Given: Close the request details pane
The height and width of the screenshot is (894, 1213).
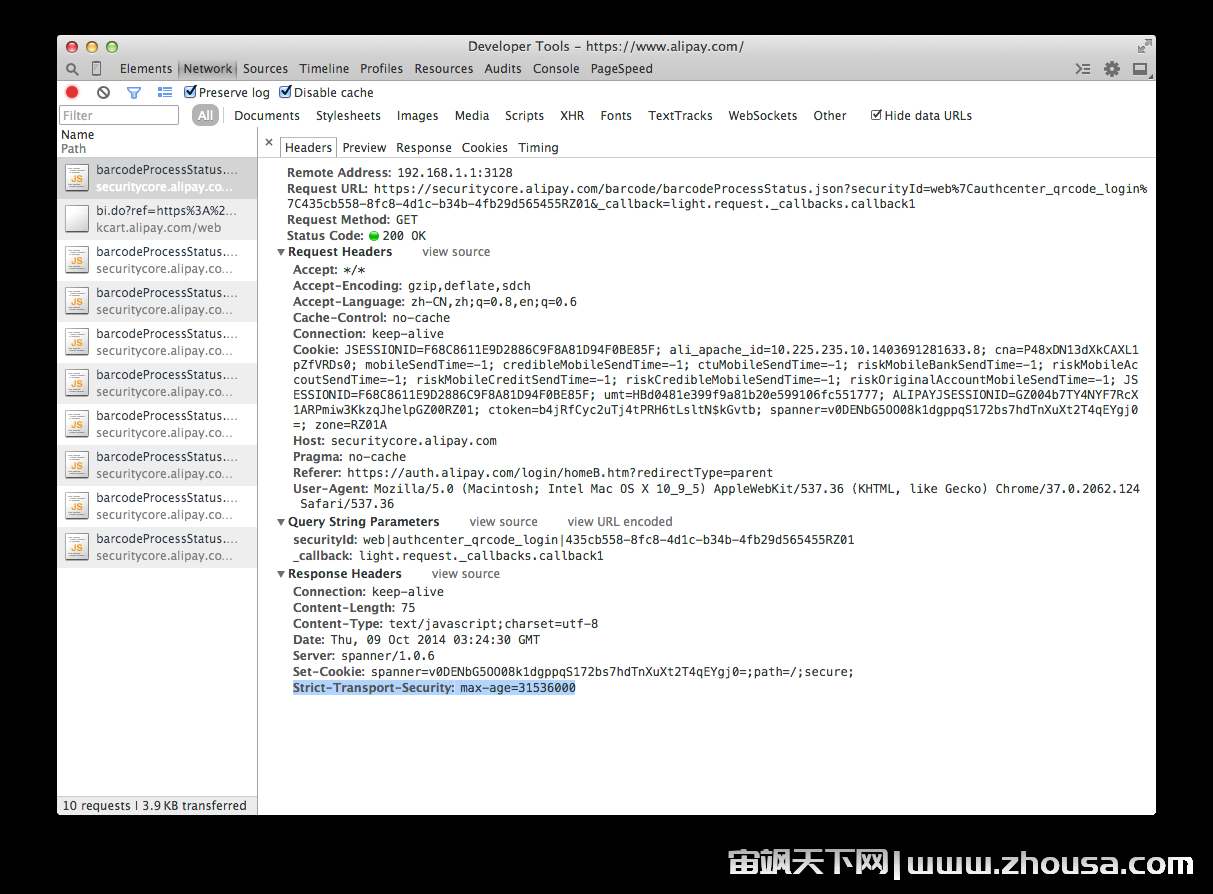Looking at the screenshot, I should pos(269,143).
